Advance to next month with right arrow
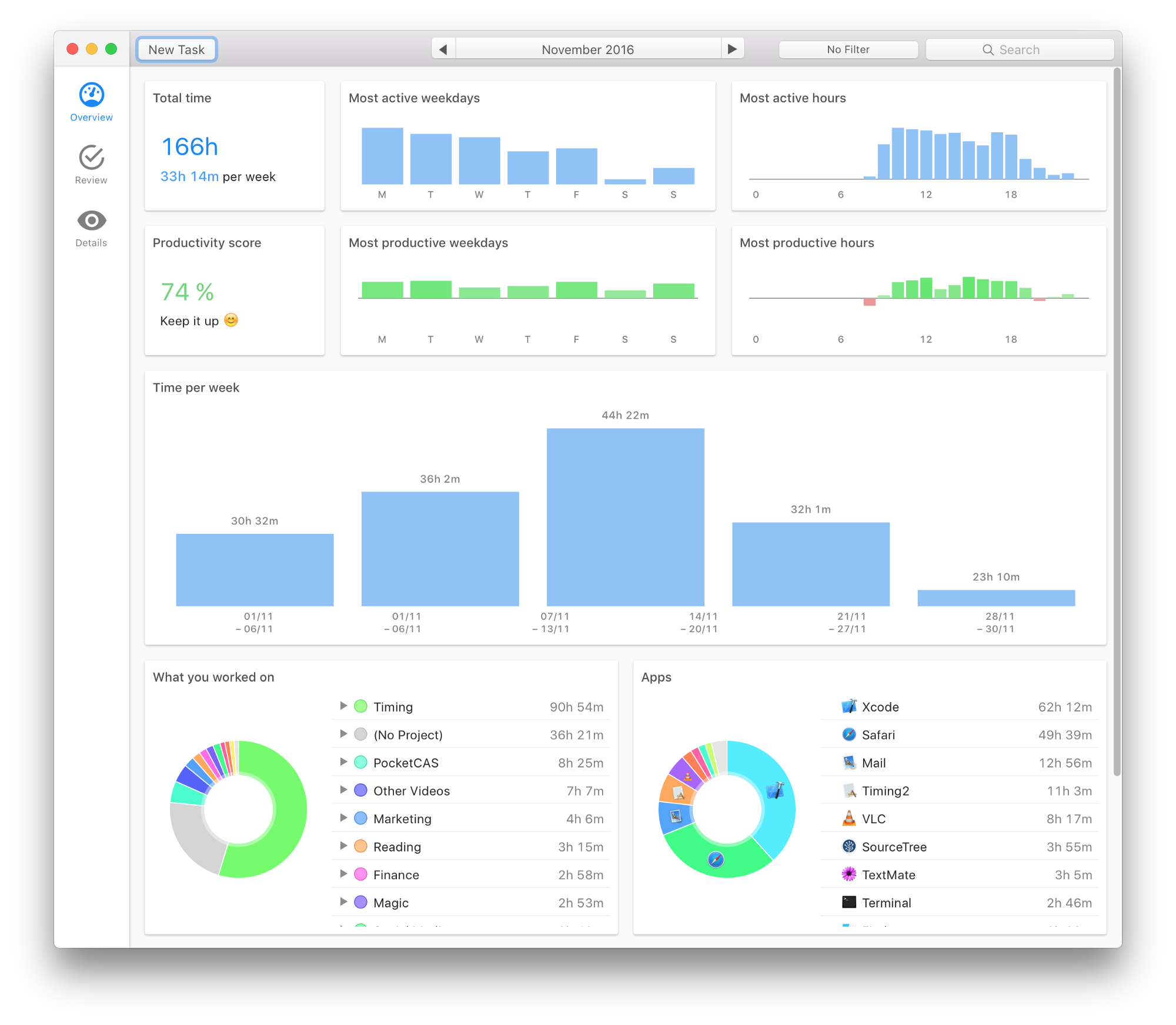This screenshot has width=1176, height=1025. [x=732, y=49]
